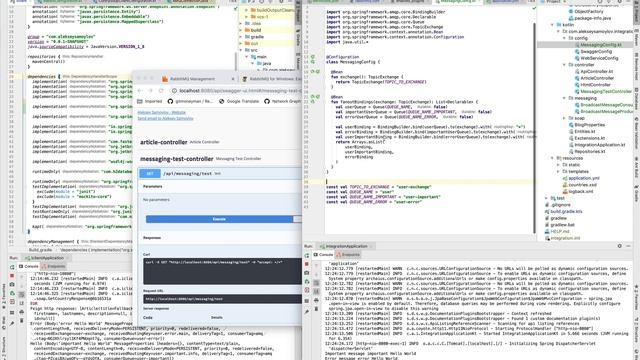Stop the left window's running application
Image resolution: width=640 pixels, height=360 pixels.
coord(12,276)
